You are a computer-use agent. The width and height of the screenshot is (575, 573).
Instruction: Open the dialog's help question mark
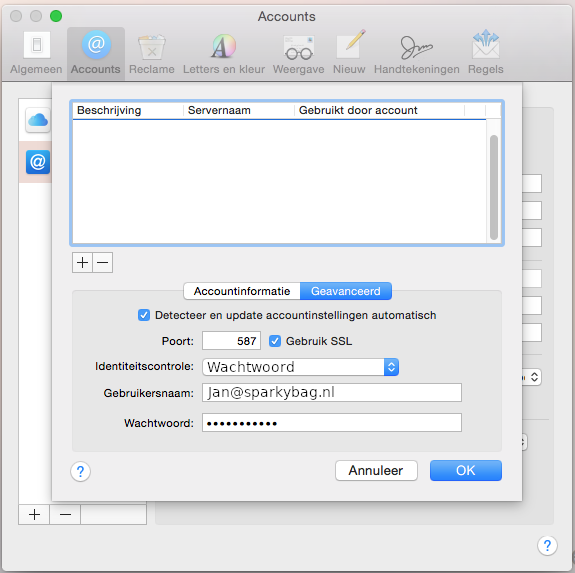click(x=80, y=471)
